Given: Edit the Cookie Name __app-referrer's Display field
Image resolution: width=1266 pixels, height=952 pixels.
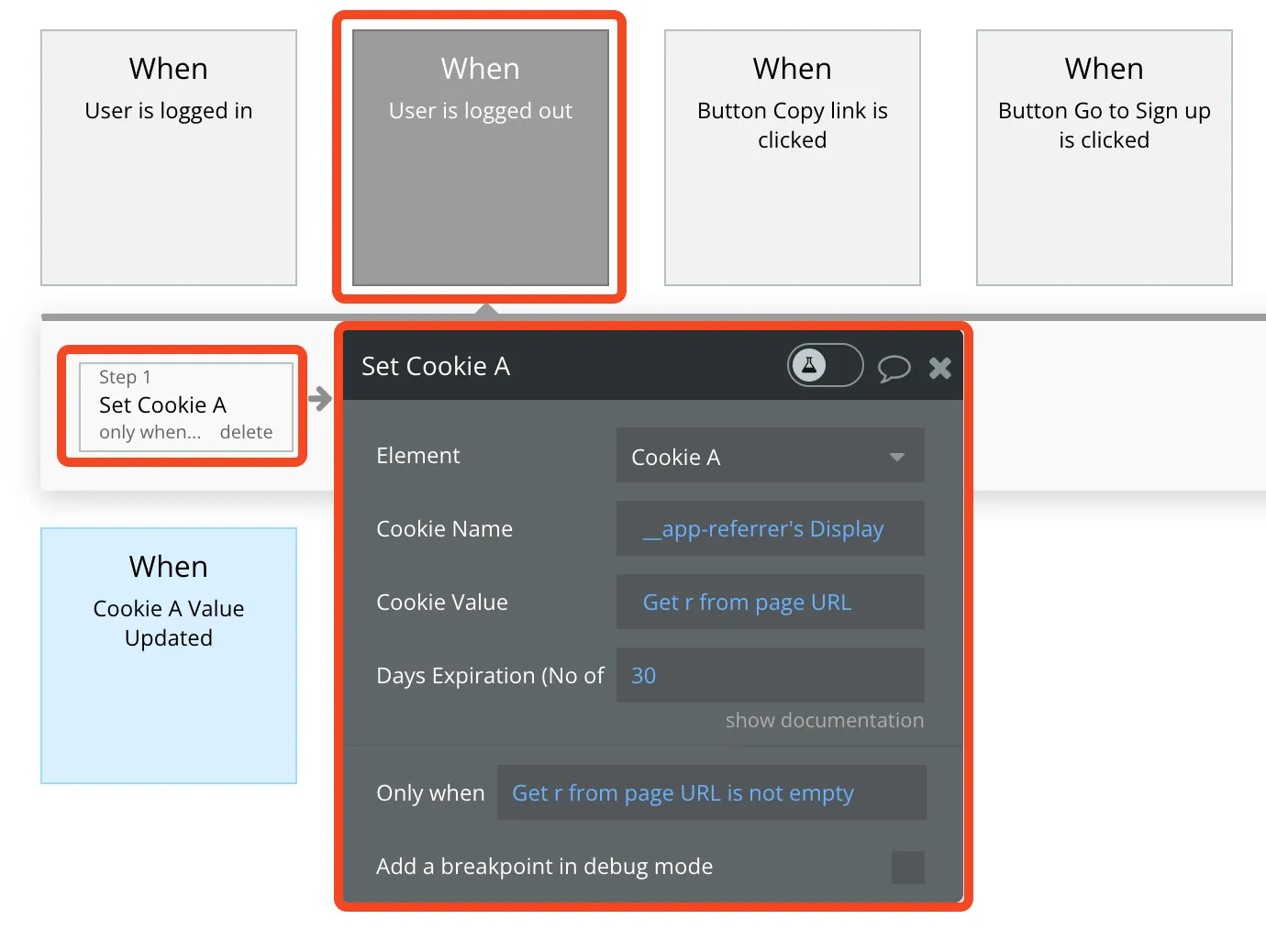Looking at the screenshot, I should tap(769, 528).
